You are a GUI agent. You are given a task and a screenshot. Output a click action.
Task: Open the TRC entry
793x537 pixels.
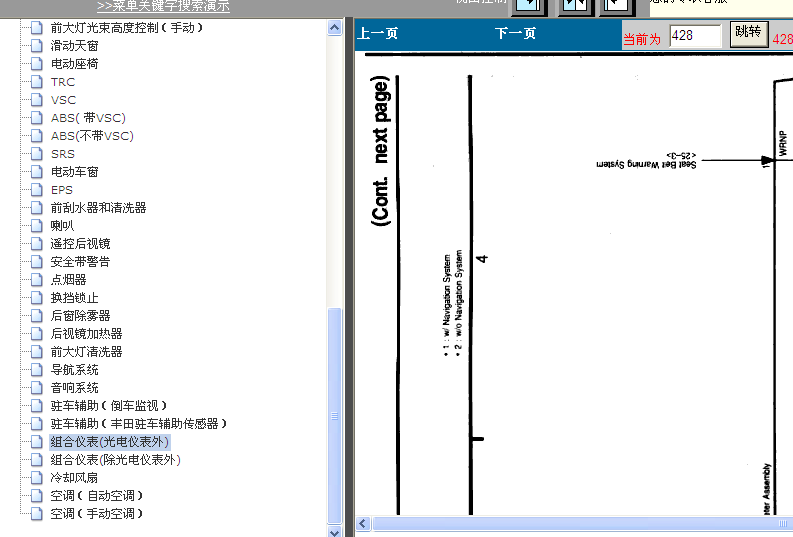[x=63, y=82]
